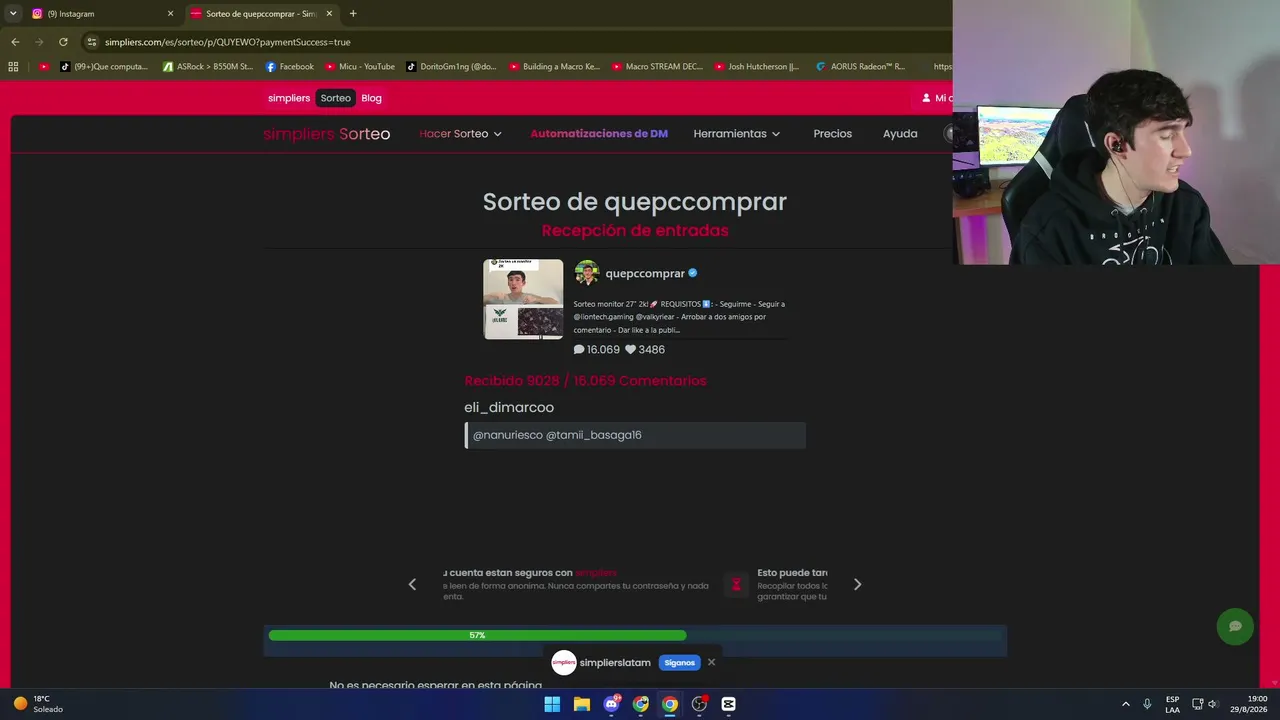Viewport: 1280px width, 720px height.
Task: Click the Síganos follow button
Action: tap(679, 663)
